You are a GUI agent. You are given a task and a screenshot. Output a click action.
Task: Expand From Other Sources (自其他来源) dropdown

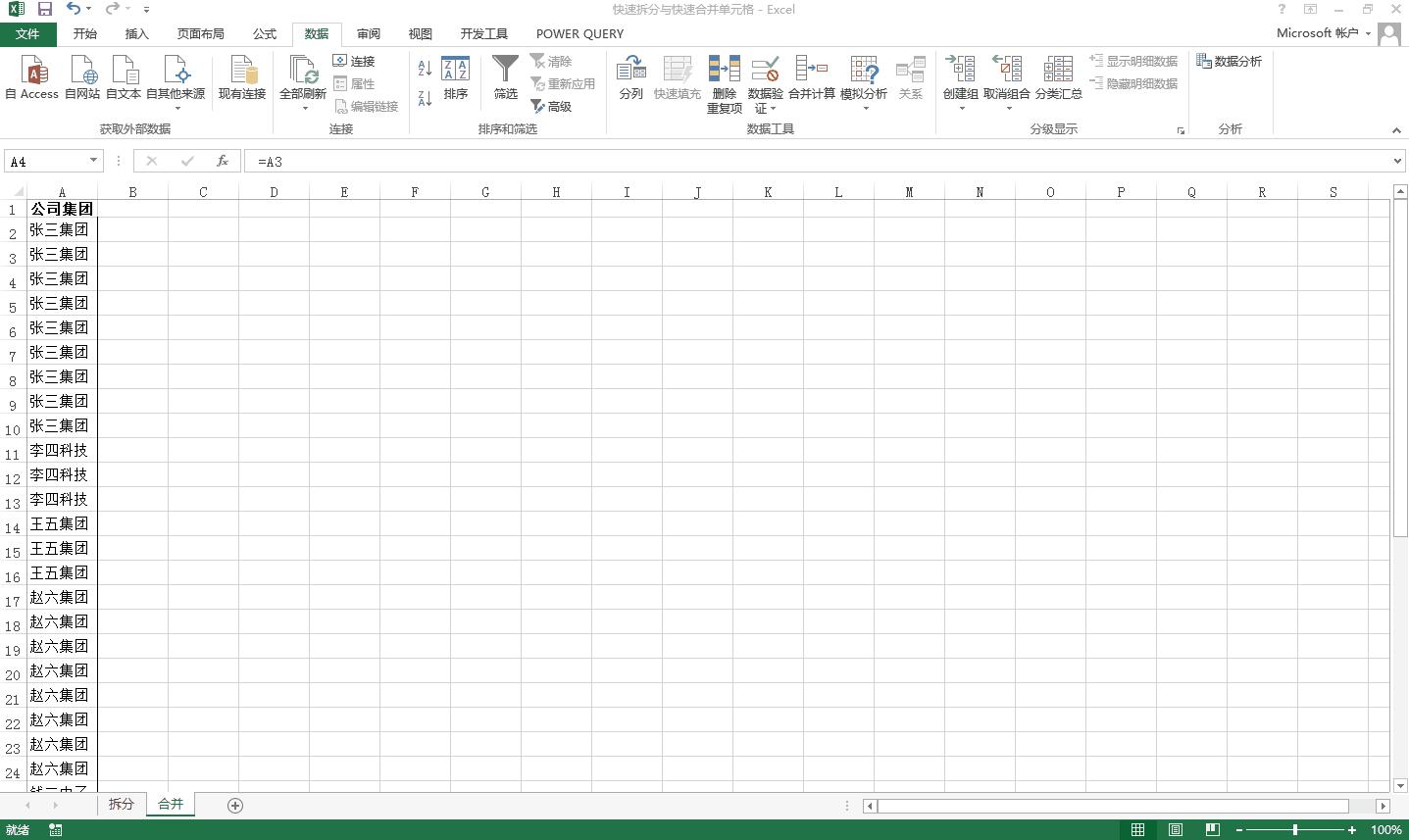tap(177, 108)
